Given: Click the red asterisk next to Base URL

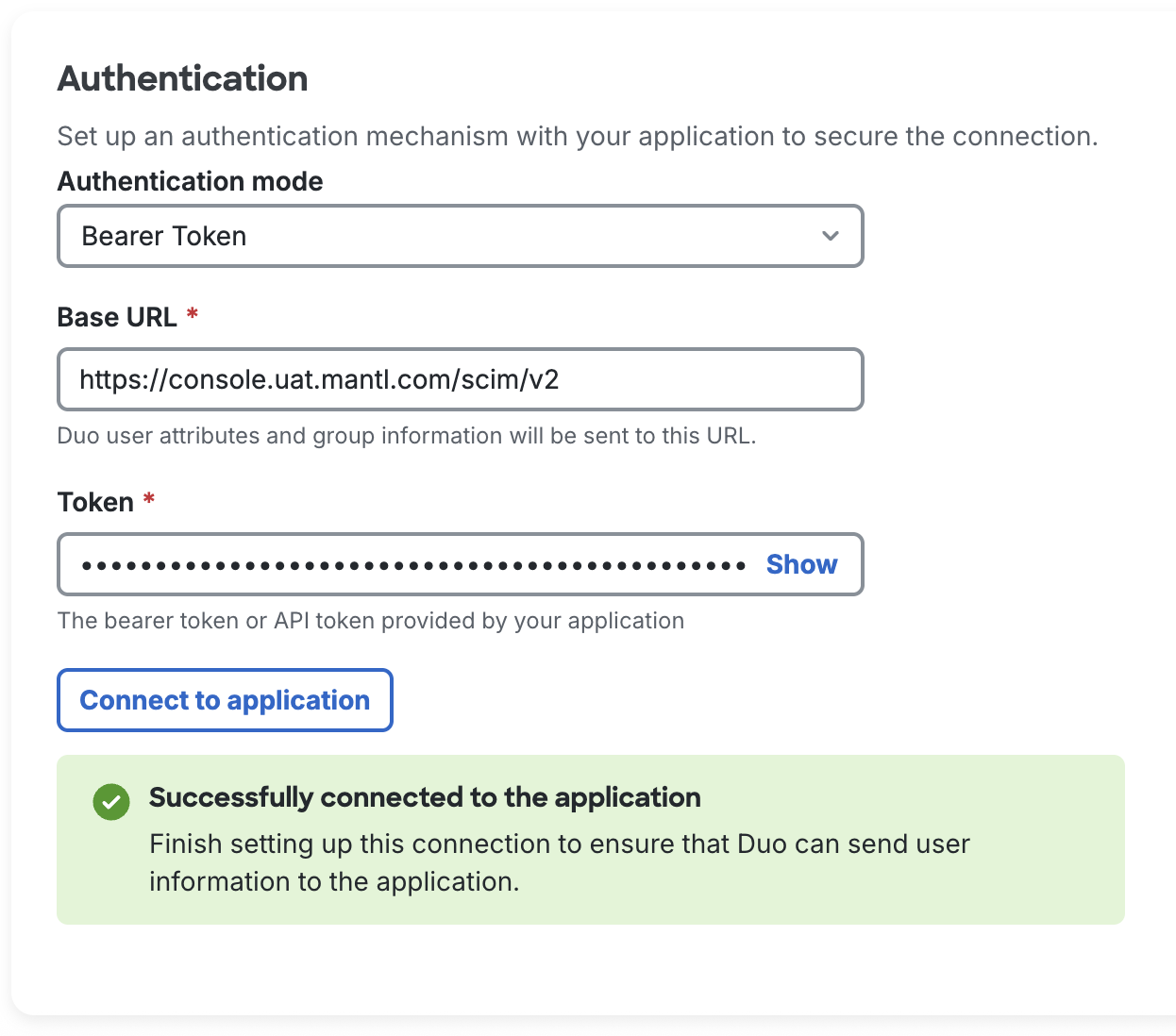Looking at the screenshot, I should pyautogui.click(x=193, y=314).
